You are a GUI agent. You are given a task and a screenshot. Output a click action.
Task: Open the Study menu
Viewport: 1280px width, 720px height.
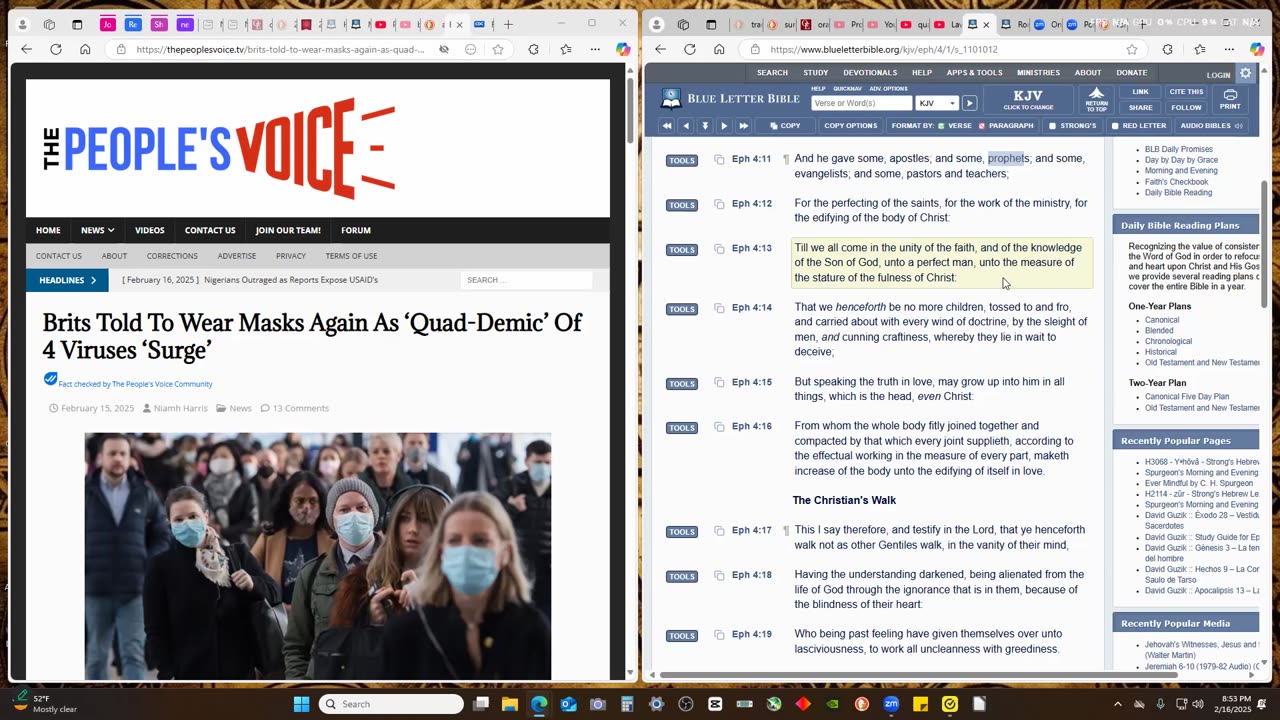click(816, 72)
